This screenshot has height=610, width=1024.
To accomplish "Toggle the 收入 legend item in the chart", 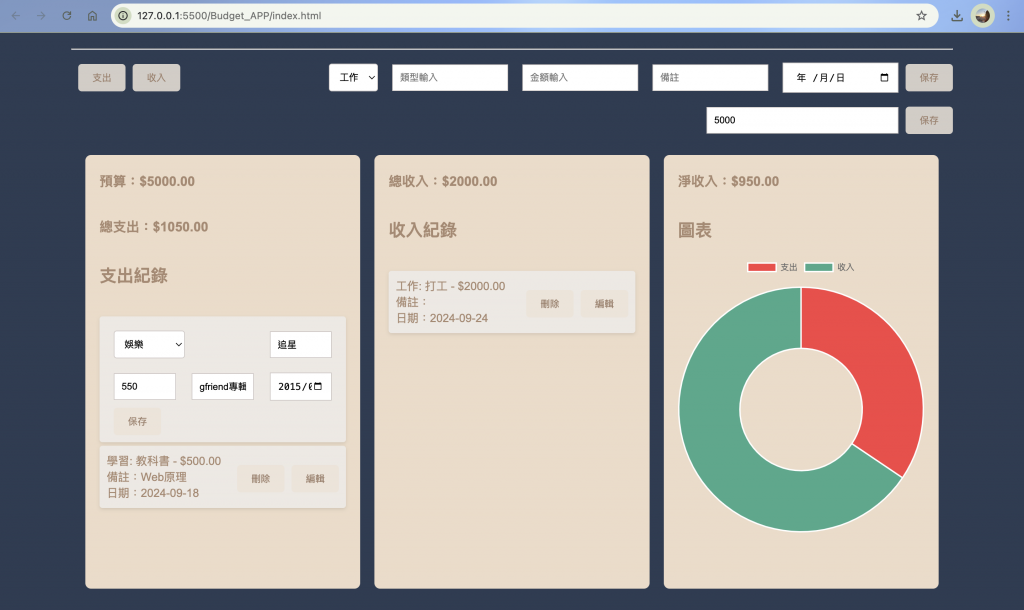I will click(x=829, y=267).
